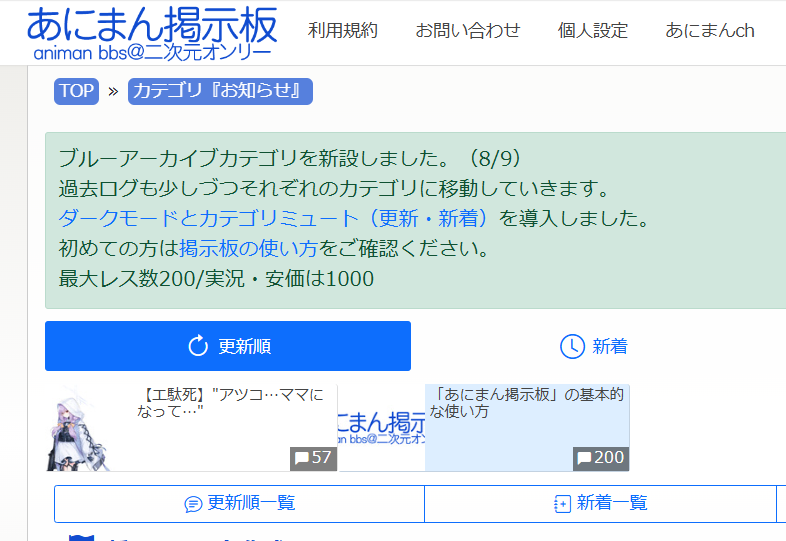The image size is (786, 541).
Task: Open the カテゴリ『お知らせ』 breadcrumb
Action: [220, 91]
